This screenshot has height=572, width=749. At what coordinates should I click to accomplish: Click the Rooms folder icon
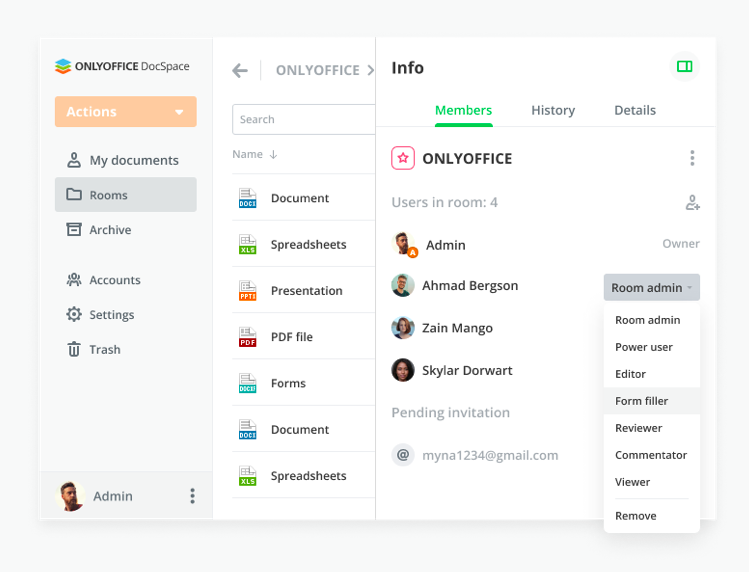(x=74, y=194)
